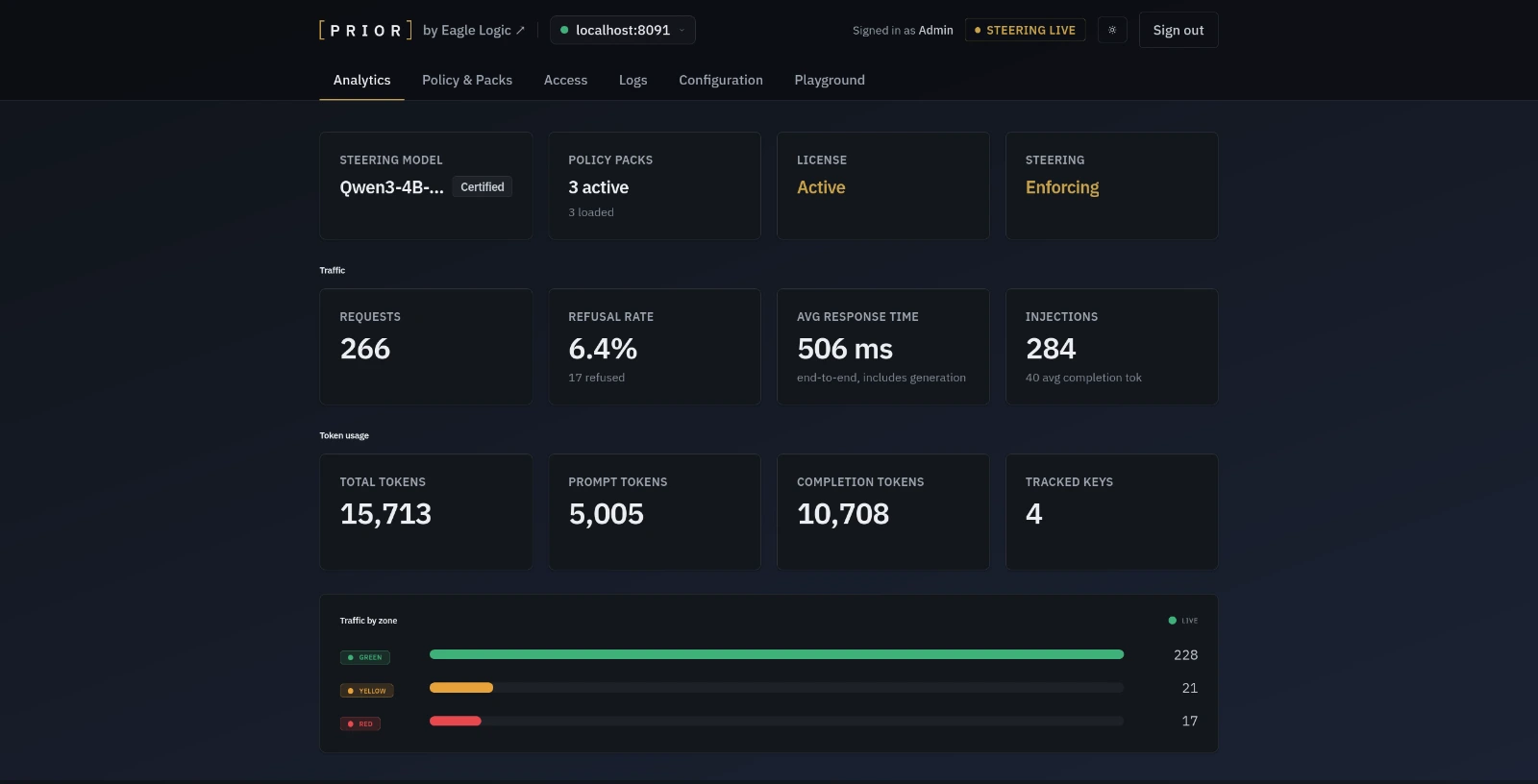Click the 'Traffic by zone' heading
The height and width of the screenshot is (784, 1538).
[368, 621]
